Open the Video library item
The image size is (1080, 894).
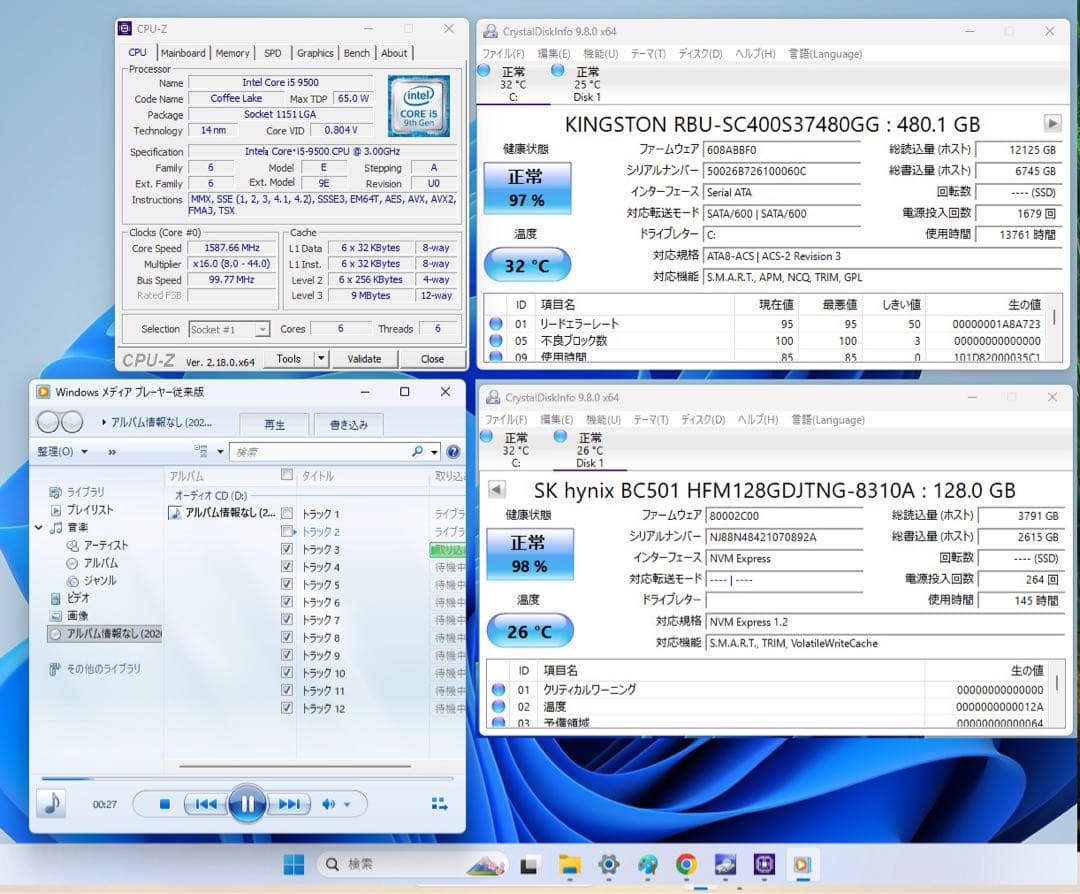coord(70,598)
